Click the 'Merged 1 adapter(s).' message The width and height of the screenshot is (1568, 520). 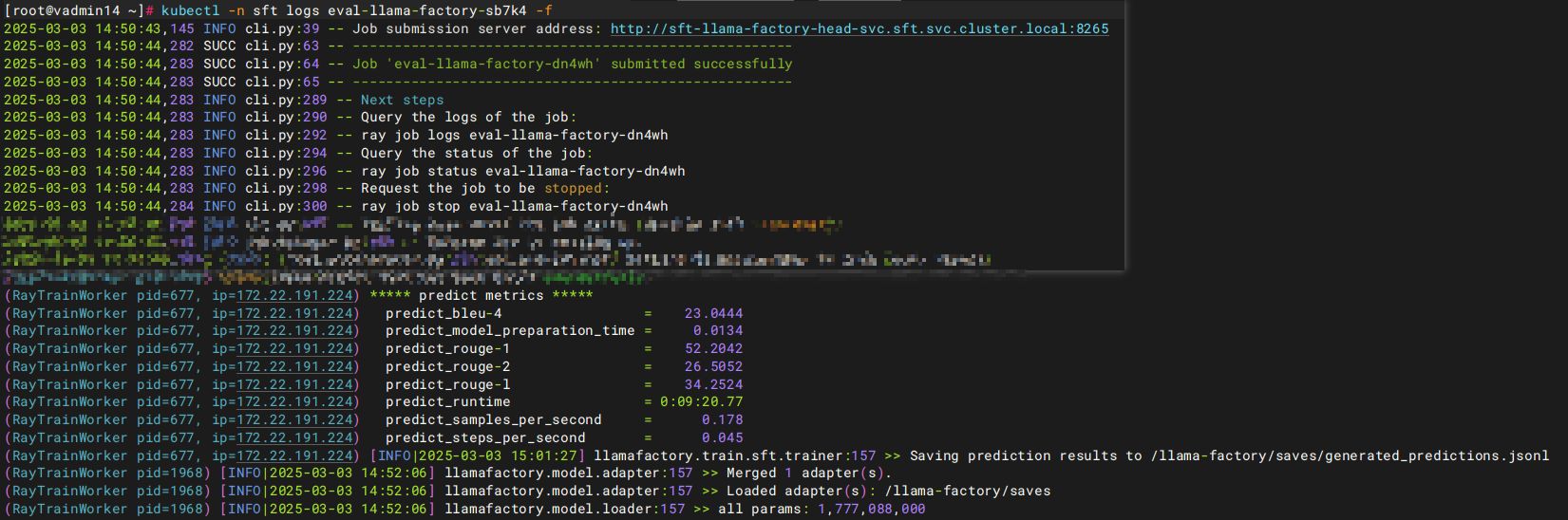[809, 473]
